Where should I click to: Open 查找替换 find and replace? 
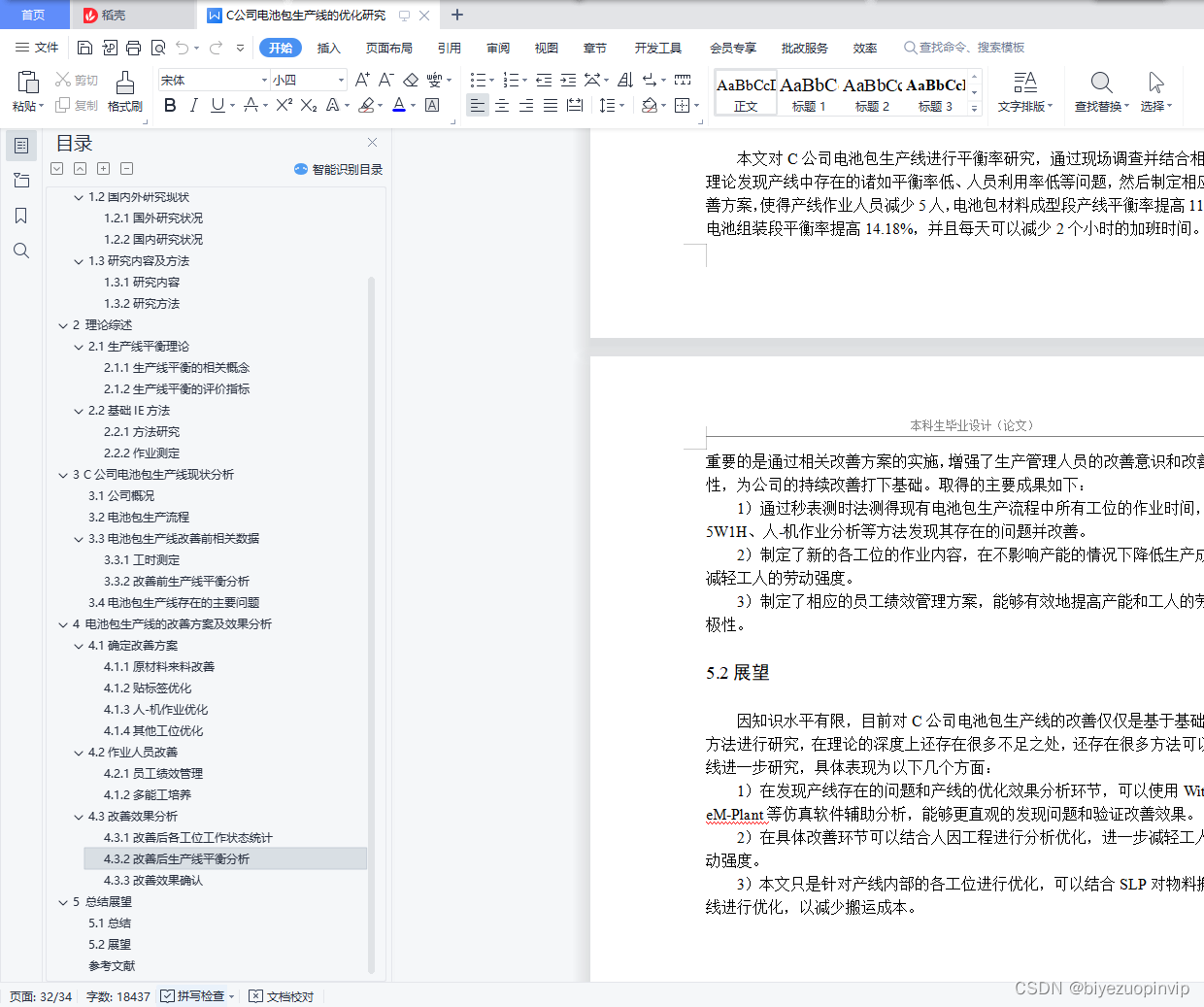1102,91
